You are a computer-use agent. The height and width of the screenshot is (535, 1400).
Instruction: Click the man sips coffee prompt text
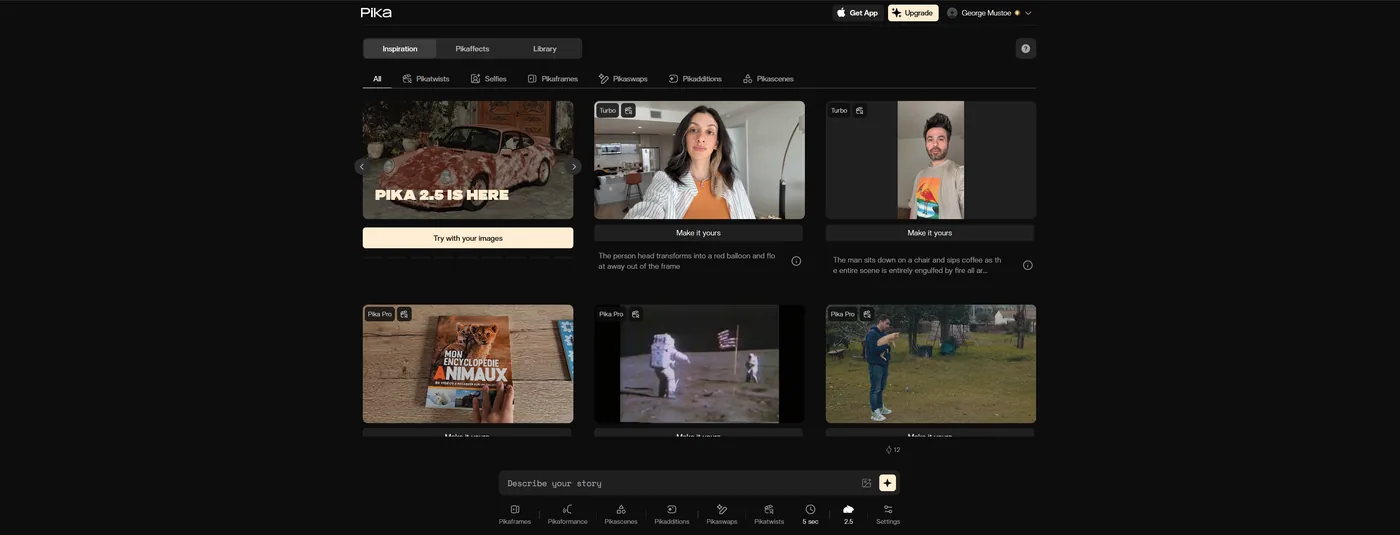pyautogui.click(x=917, y=265)
